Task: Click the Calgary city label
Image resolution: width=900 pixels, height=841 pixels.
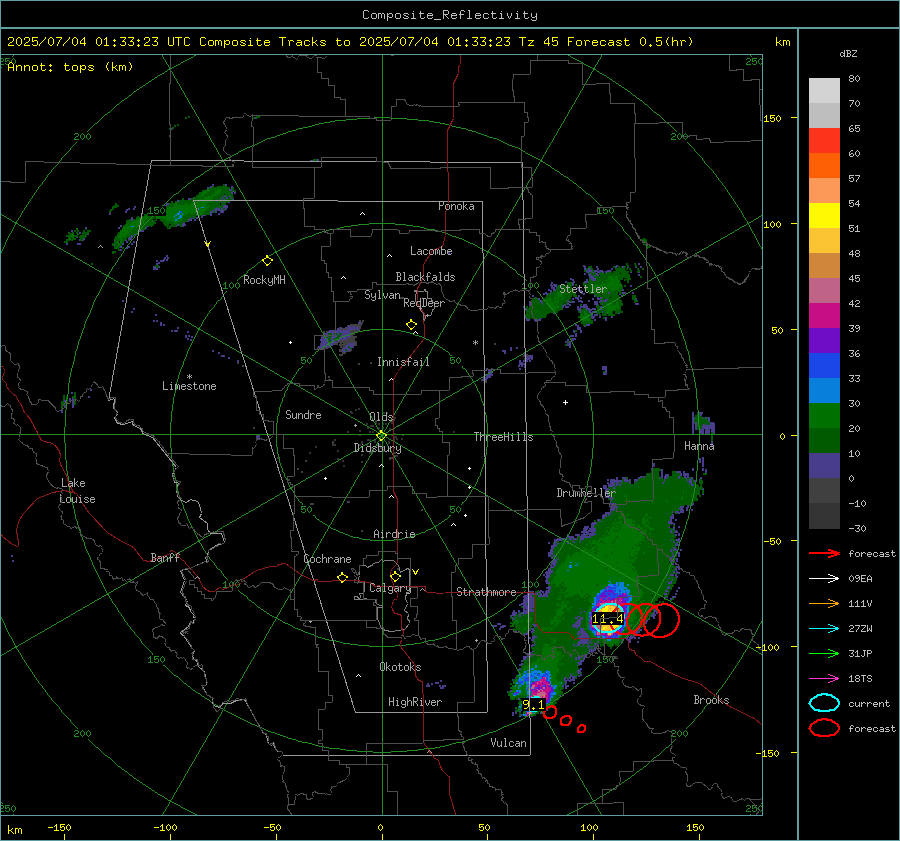Action: 390,588
